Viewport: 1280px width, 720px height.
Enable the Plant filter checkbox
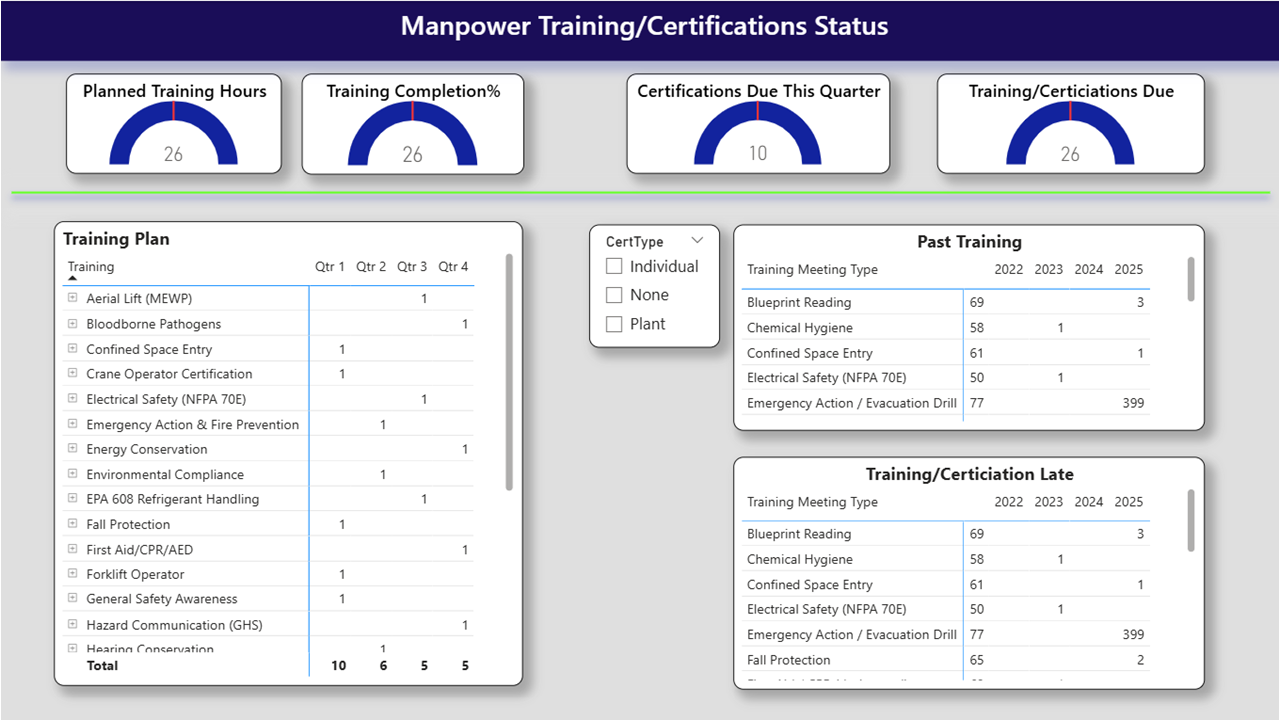coord(616,323)
